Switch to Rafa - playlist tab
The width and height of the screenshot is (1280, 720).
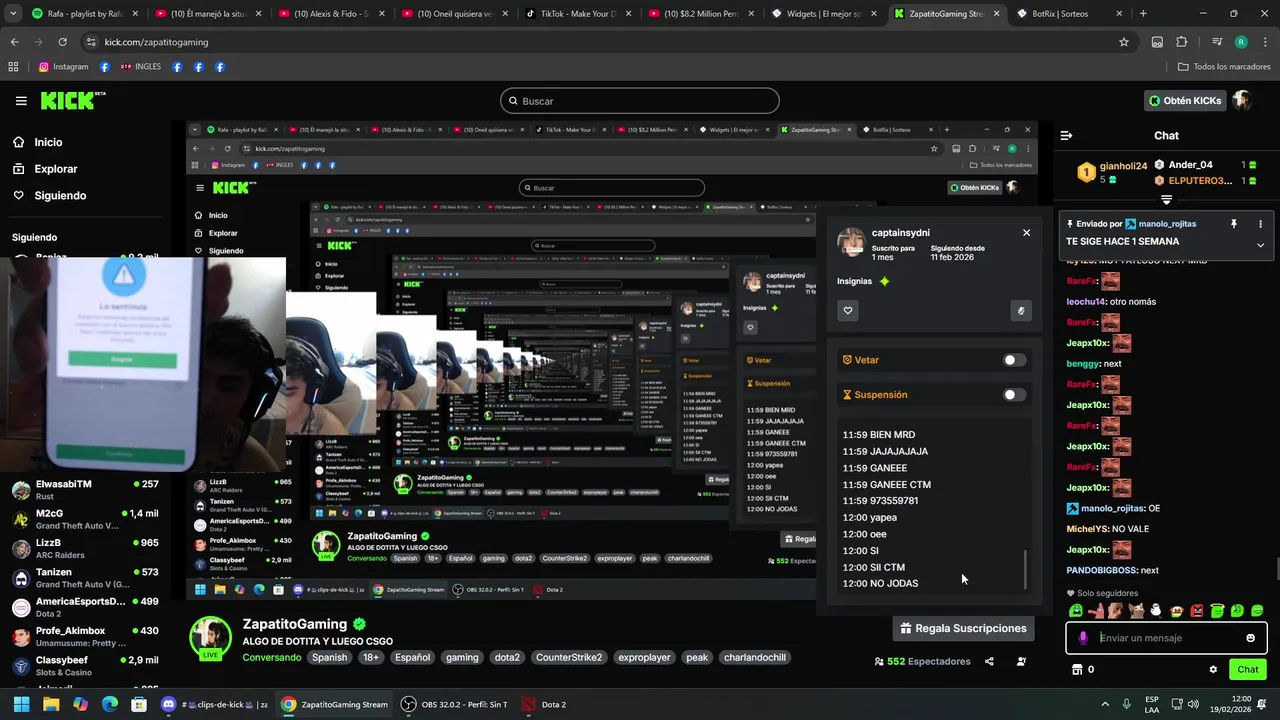(84, 14)
